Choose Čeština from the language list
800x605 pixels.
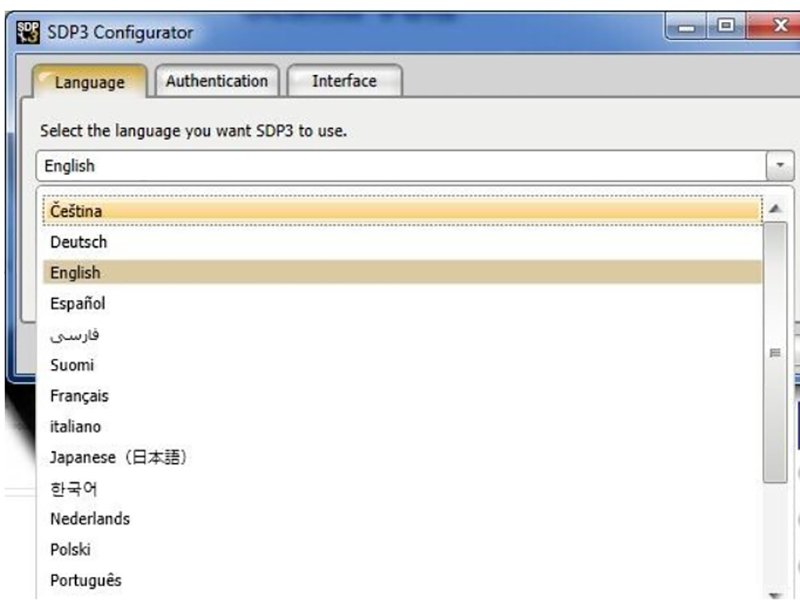click(x=402, y=211)
